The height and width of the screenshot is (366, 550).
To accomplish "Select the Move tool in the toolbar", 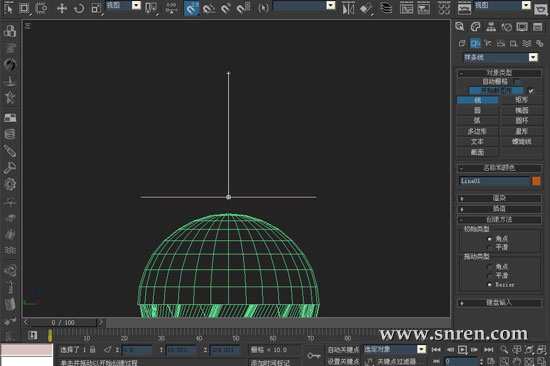I will (x=62, y=8).
